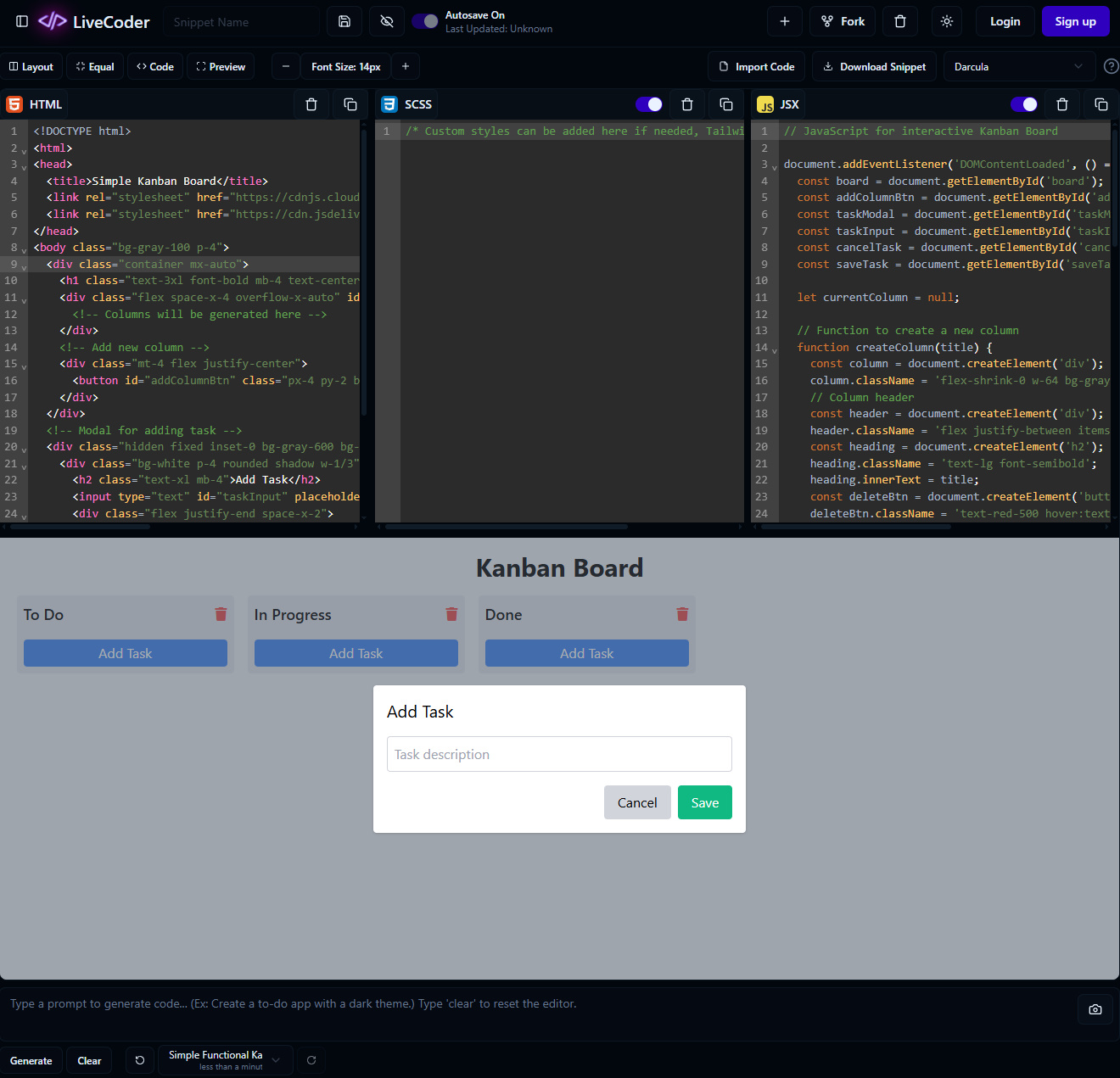
Task: Click the Sign up button
Action: [1075, 21]
